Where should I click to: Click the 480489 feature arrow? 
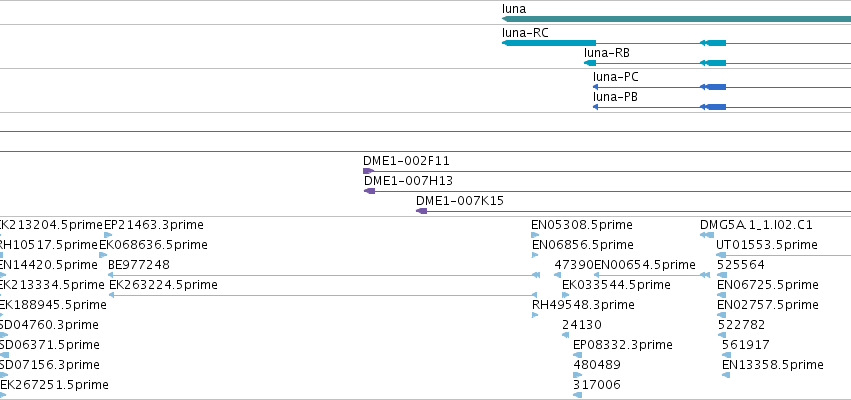(577, 375)
